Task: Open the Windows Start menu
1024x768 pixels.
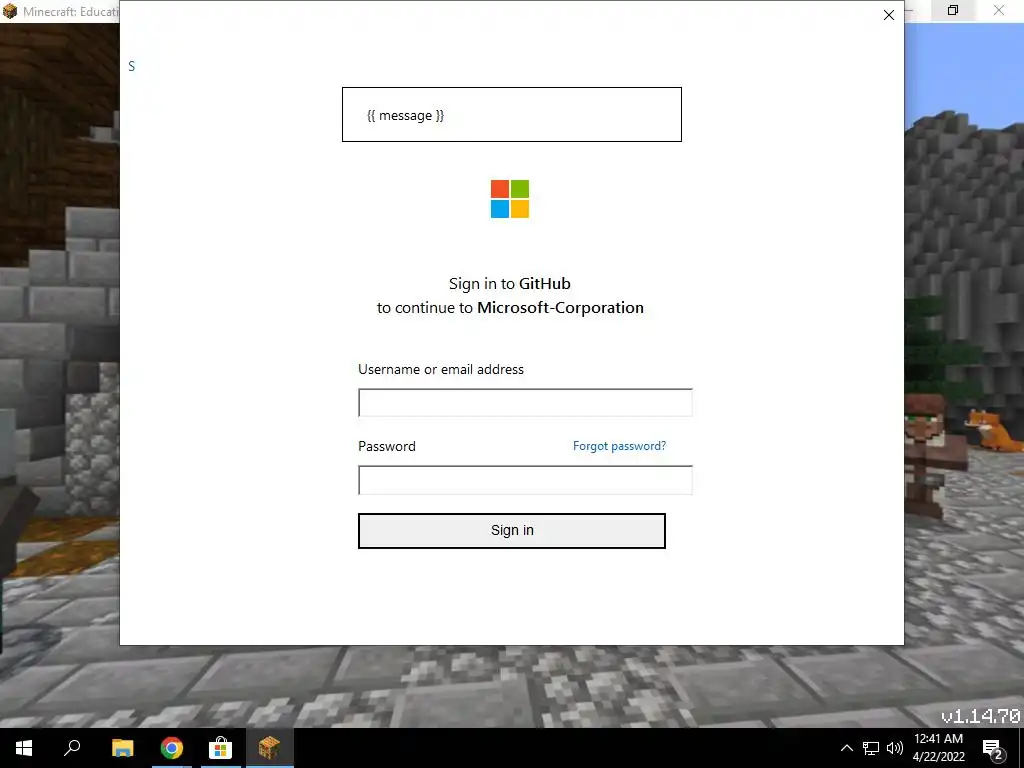Action: [x=24, y=748]
